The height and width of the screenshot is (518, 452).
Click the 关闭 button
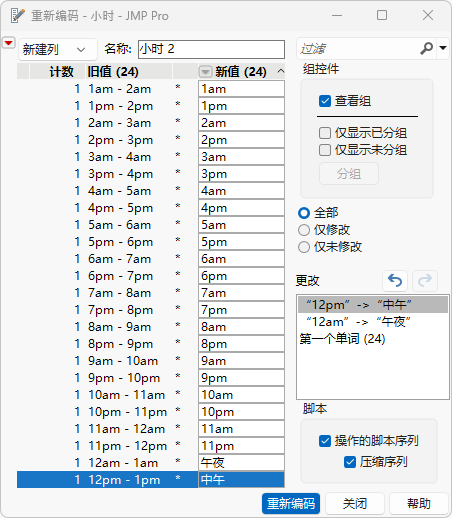click(x=355, y=503)
